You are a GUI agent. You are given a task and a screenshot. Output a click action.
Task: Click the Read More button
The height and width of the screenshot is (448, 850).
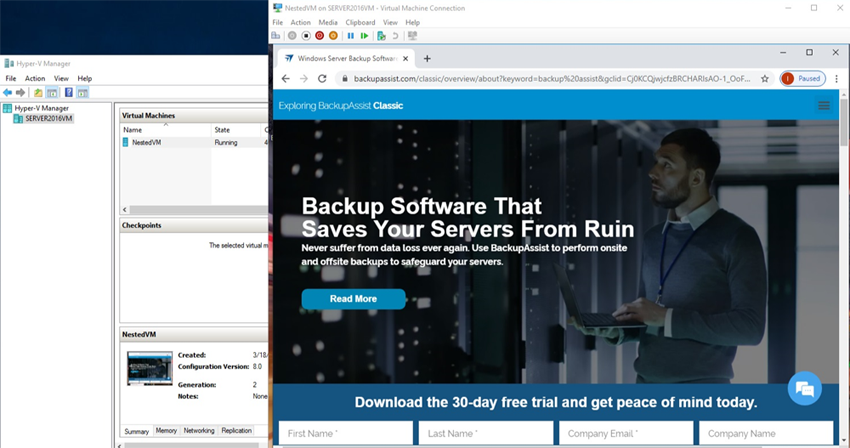click(x=353, y=299)
